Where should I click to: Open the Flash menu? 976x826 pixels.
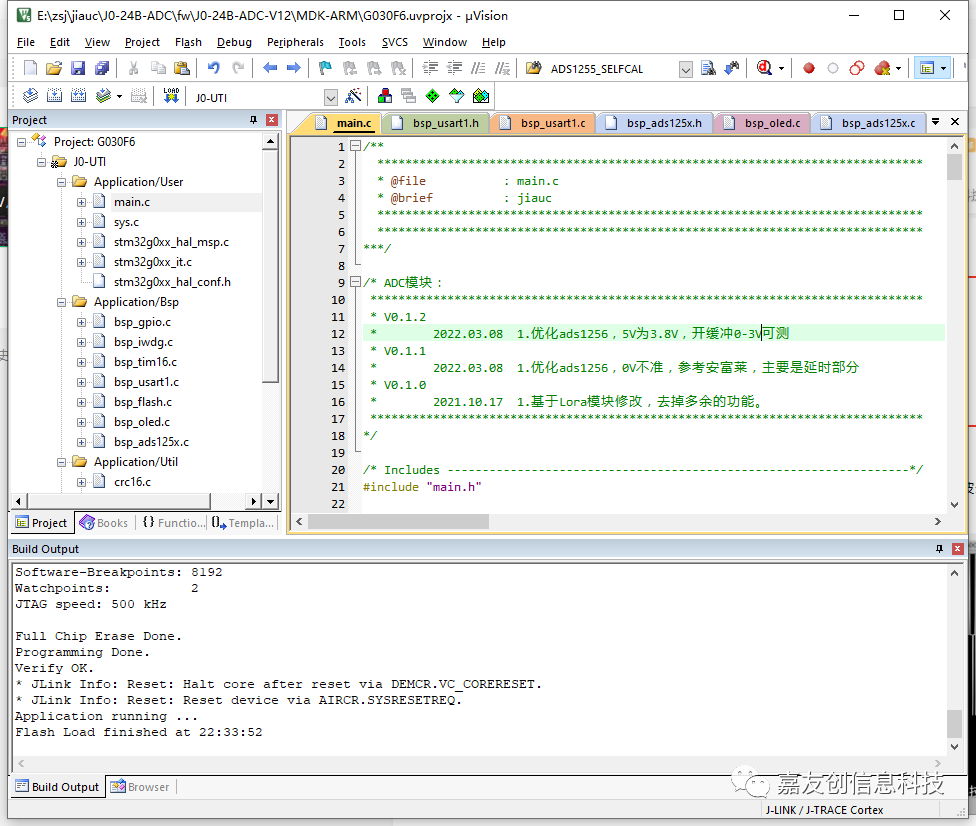pos(188,42)
